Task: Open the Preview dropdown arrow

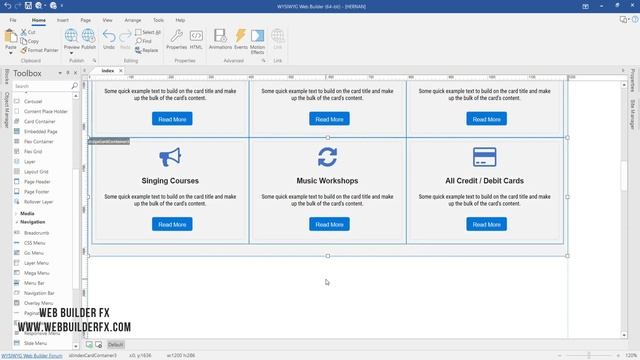Action: (x=71, y=53)
